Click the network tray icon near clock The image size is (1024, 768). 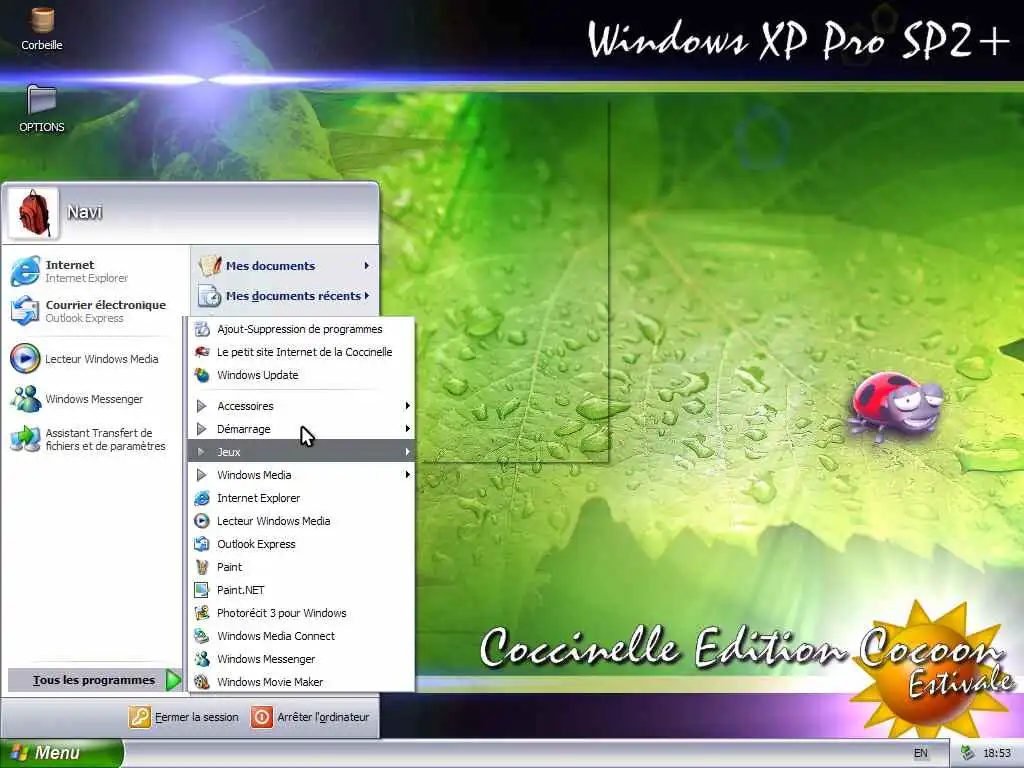click(x=967, y=753)
